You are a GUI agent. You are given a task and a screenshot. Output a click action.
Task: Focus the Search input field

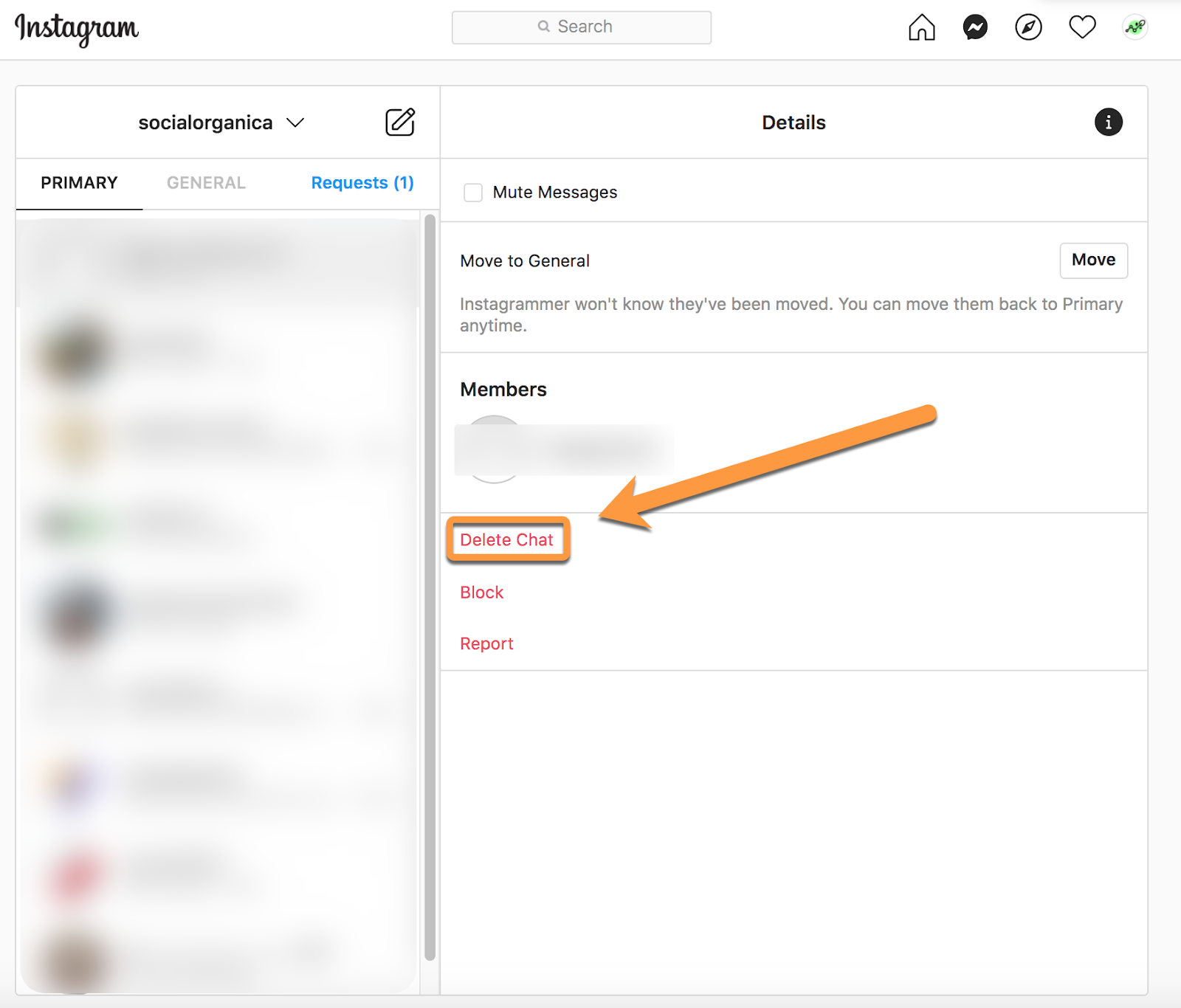pyautogui.click(x=582, y=27)
